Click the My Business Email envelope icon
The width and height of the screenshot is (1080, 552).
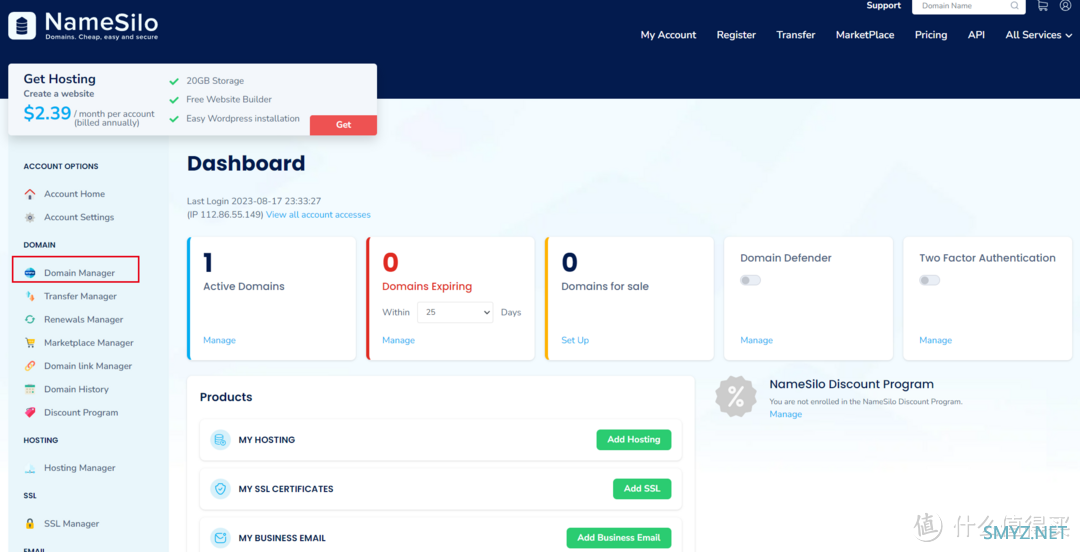220,538
